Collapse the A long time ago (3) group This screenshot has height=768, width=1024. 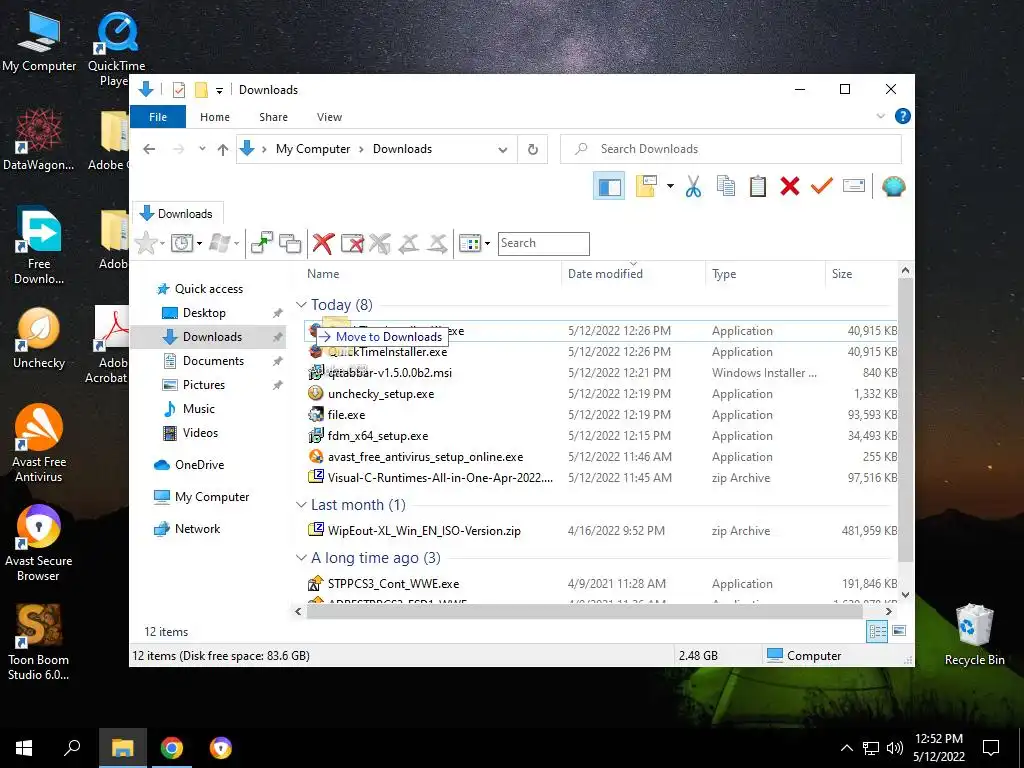[301, 558]
